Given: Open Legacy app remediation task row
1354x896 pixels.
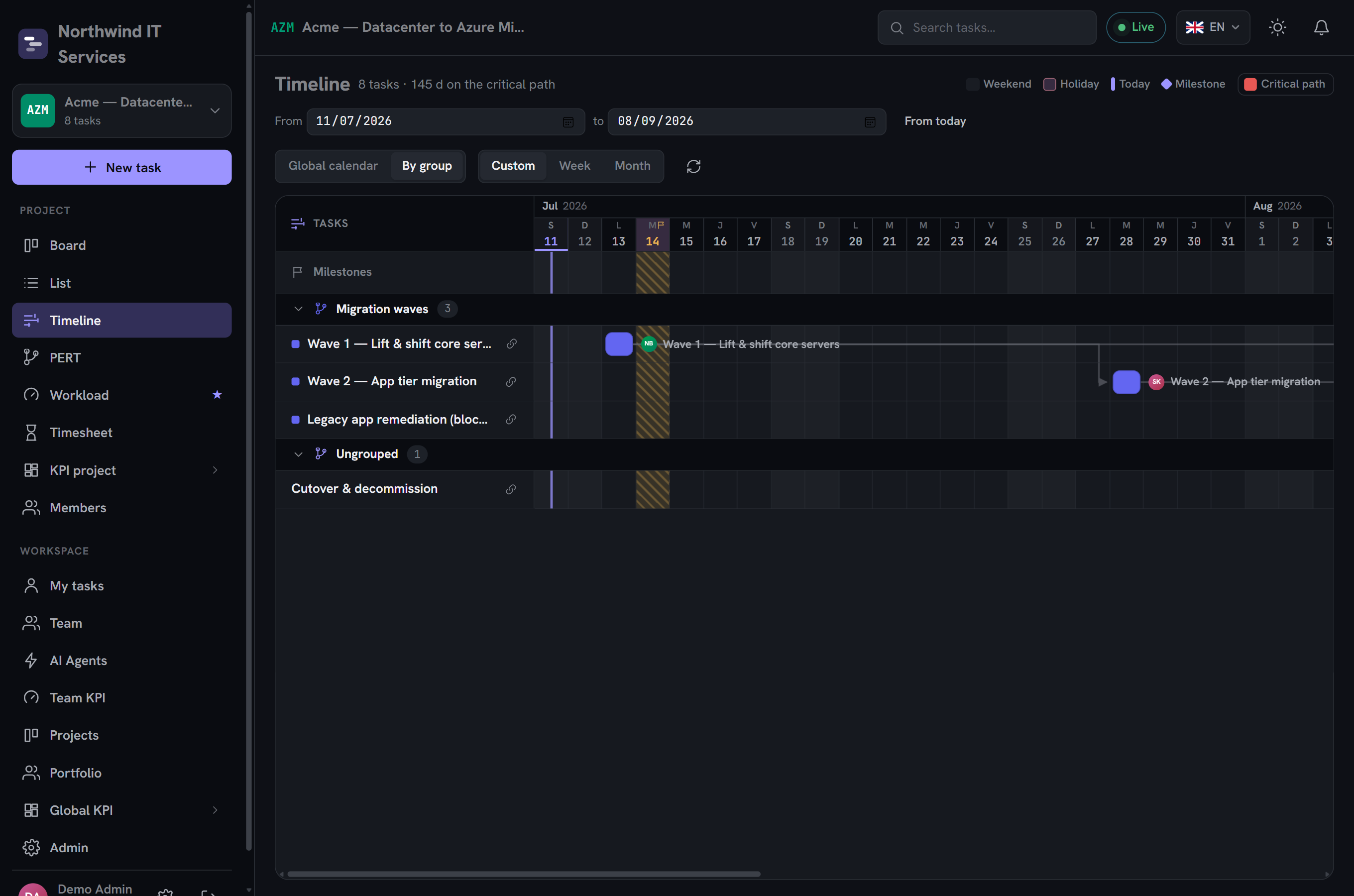Looking at the screenshot, I should [405, 420].
